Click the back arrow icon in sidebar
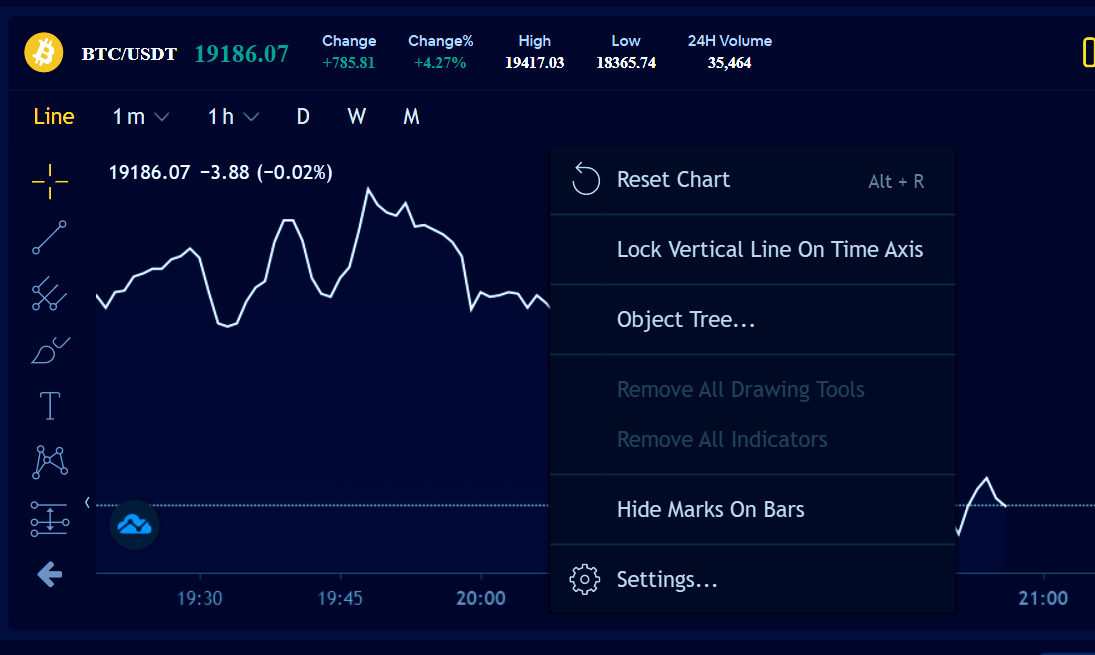 pyautogui.click(x=50, y=575)
